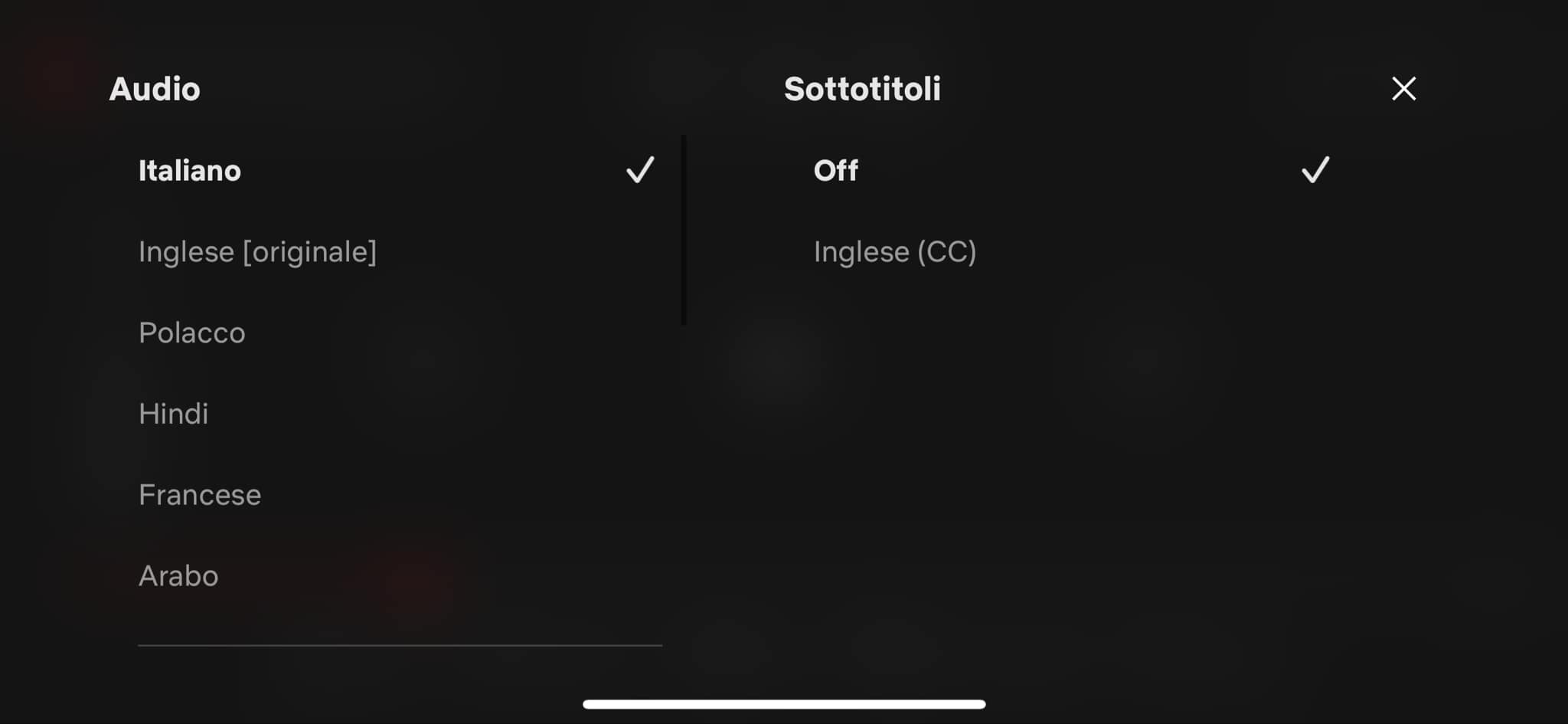Click the Sottotitoli section heading
The height and width of the screenshot is (724, 1568).
(x=862, y=89)
